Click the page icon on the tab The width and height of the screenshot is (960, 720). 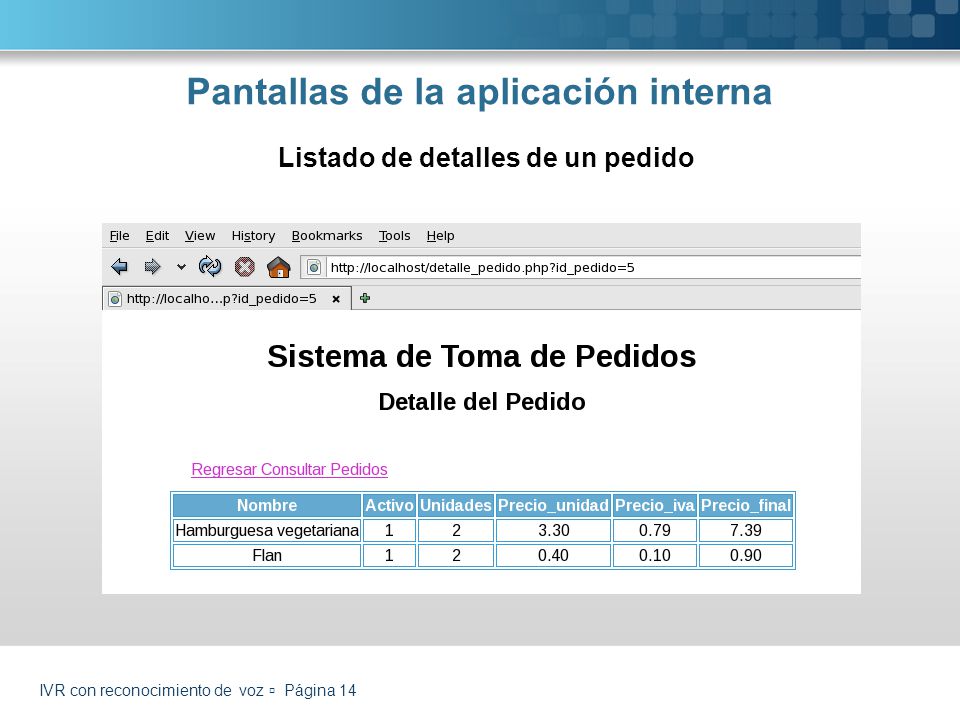(x=114, y=299)
